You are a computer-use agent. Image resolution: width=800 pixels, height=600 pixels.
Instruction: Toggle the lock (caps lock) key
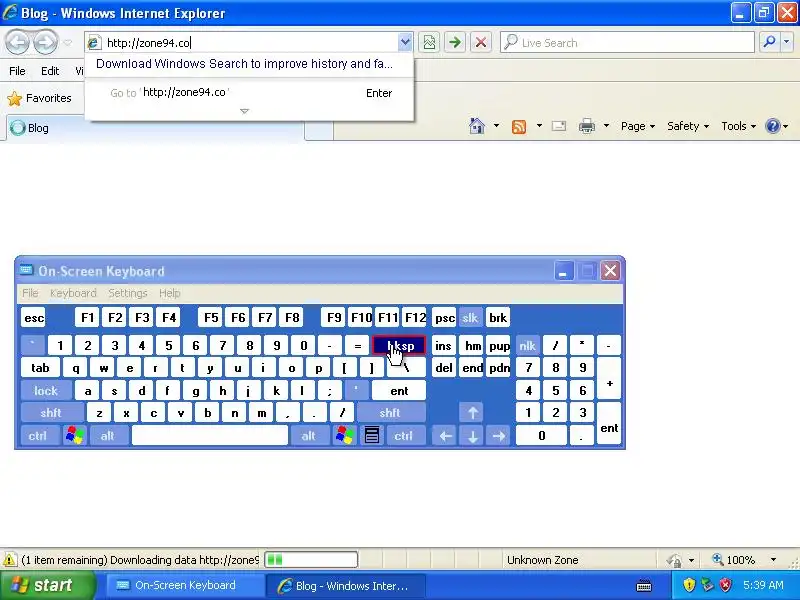coord(45,391)
